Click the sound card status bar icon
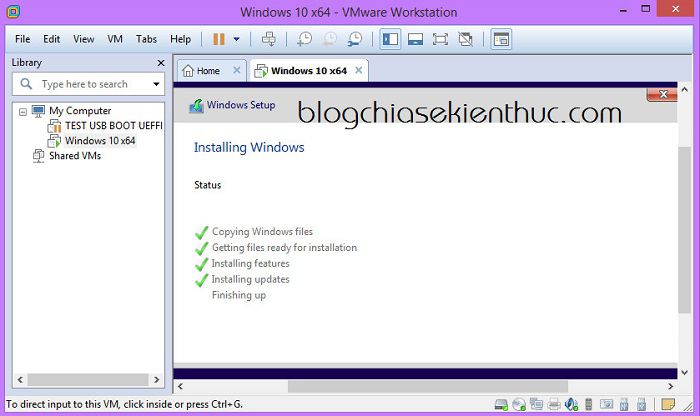This screenshot has width=700, height=416. (x=571, y=404)
